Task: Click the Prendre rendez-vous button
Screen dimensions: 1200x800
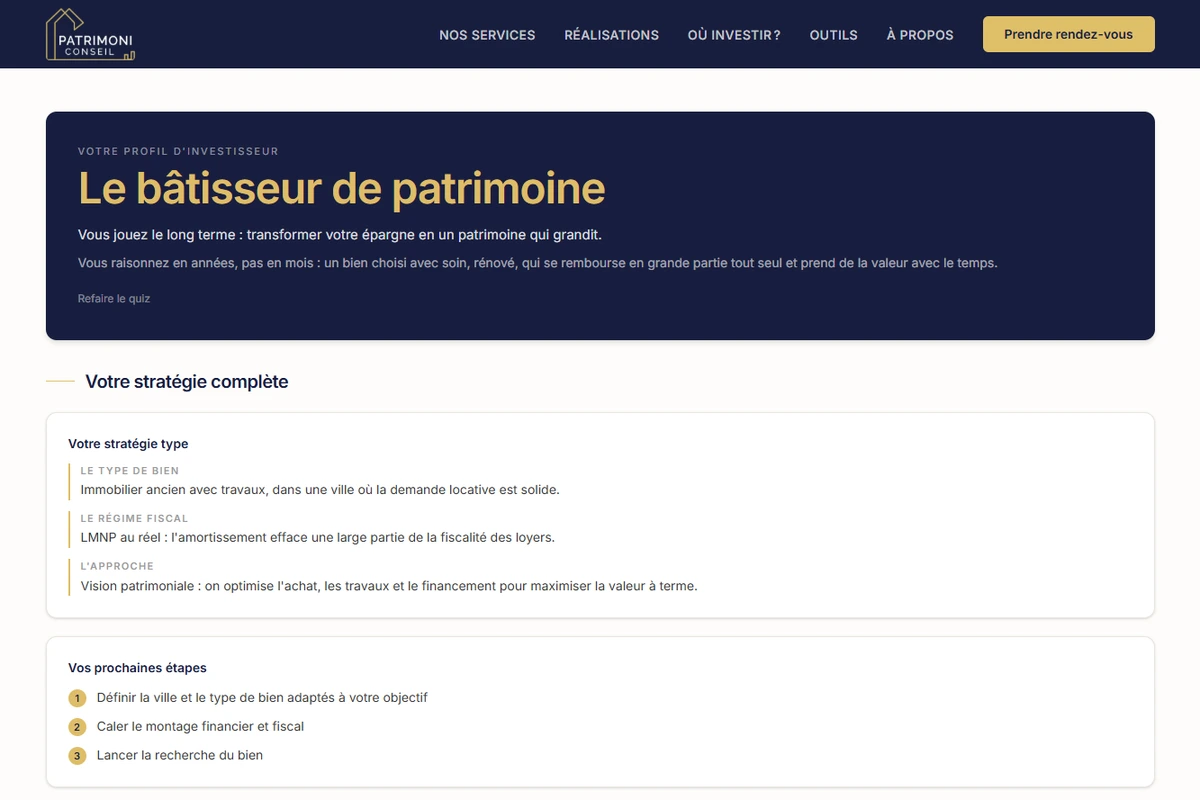Action: [1068, 34]
